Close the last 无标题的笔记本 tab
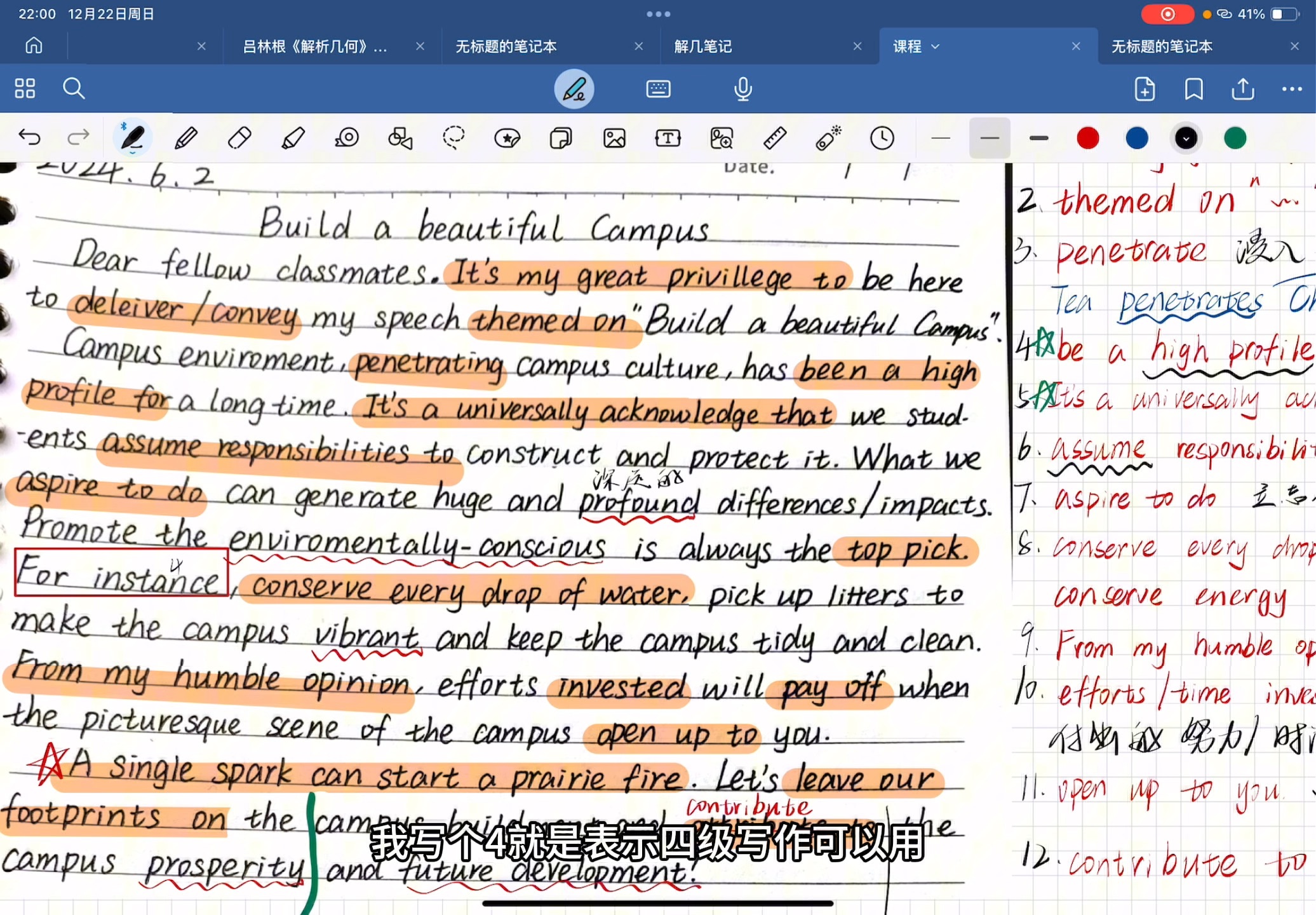Viewport: 1316px width, 915px height. tap(1294, 46)
